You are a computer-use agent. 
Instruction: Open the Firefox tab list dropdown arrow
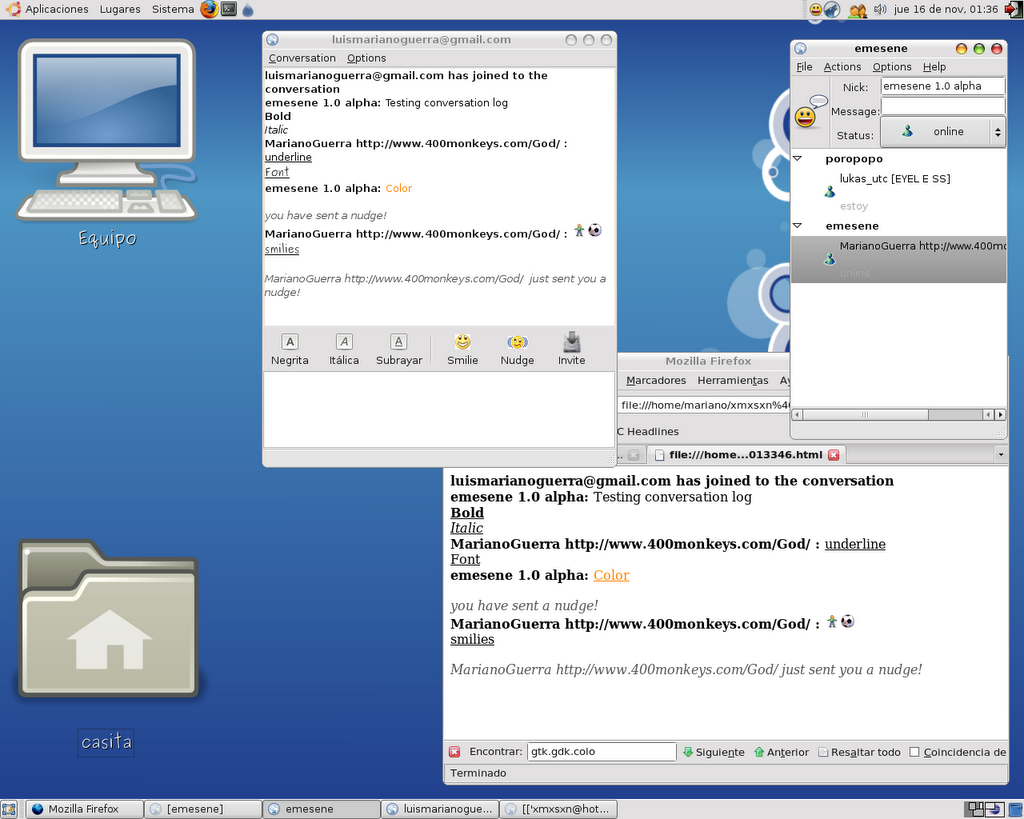(1000, 455)
